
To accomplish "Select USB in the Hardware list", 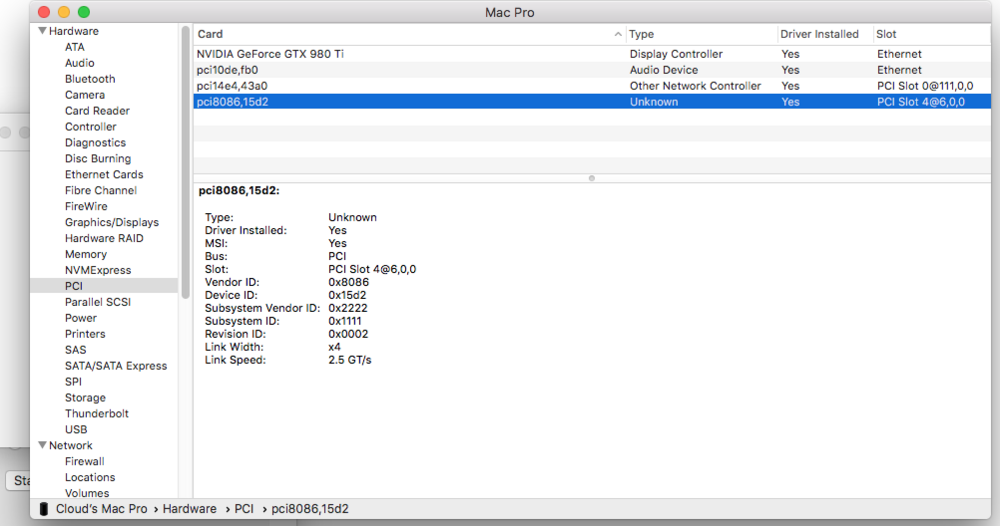I will click(x=76, y=429).
